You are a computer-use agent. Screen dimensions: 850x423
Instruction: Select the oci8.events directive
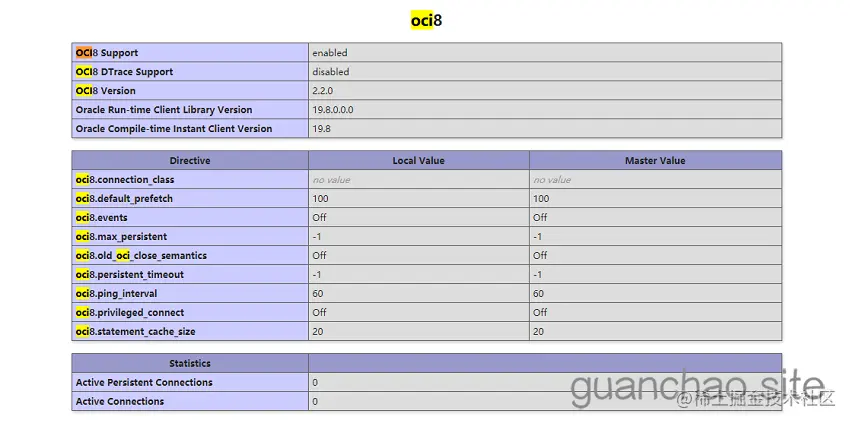(101, 217)
